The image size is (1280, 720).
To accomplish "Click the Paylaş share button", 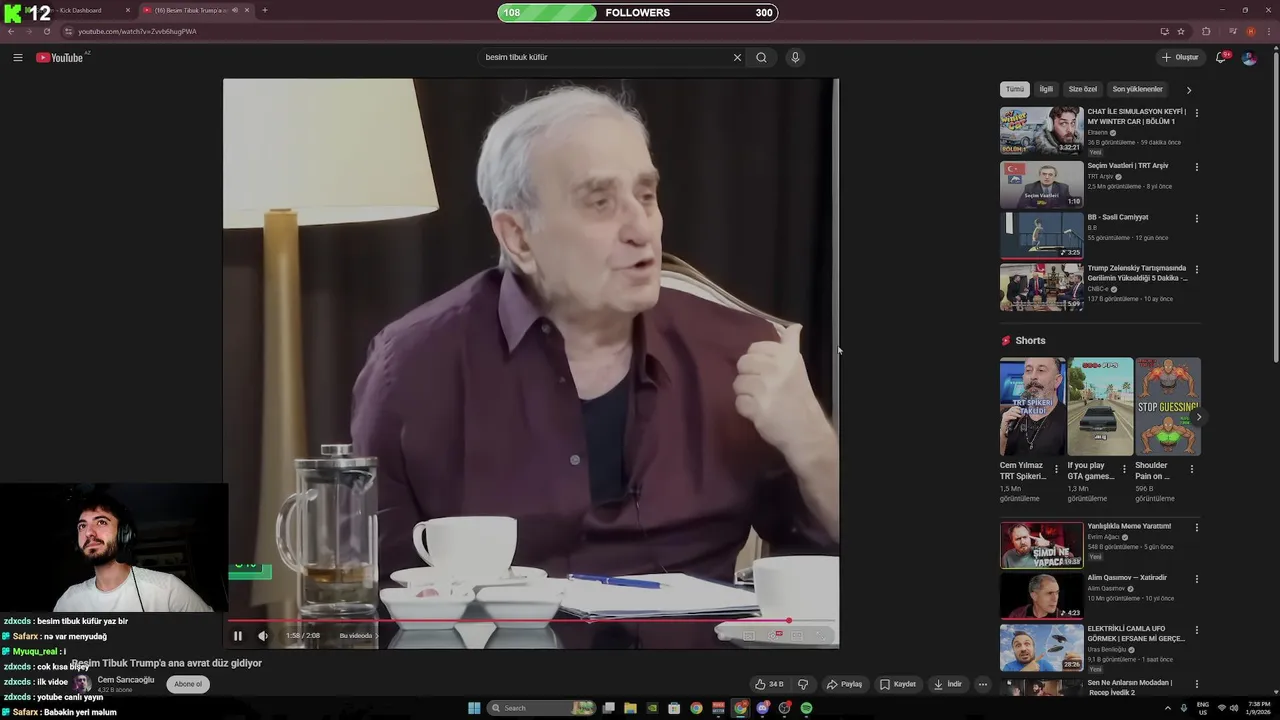I will (x=844, y=684).
